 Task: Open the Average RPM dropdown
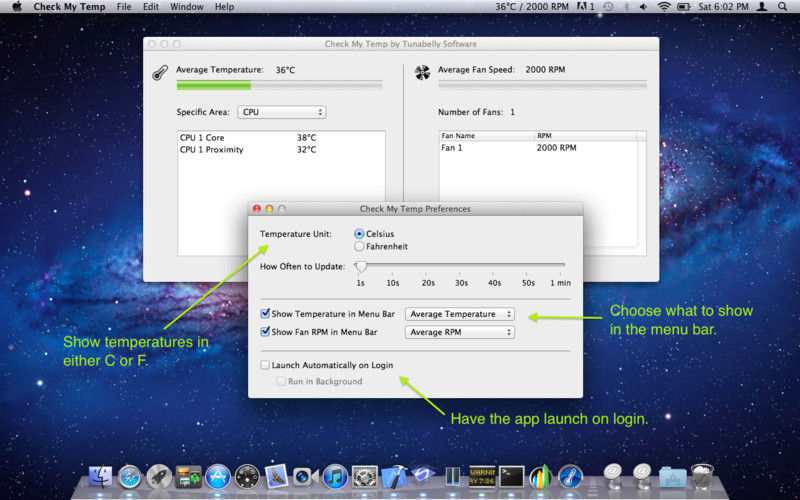[460, 332]
